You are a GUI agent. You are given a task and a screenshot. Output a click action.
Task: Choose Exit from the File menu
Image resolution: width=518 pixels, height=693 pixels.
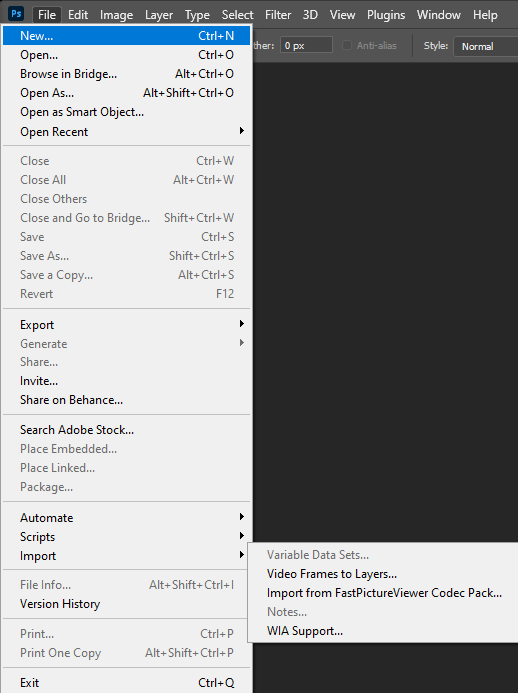(126, 682)
